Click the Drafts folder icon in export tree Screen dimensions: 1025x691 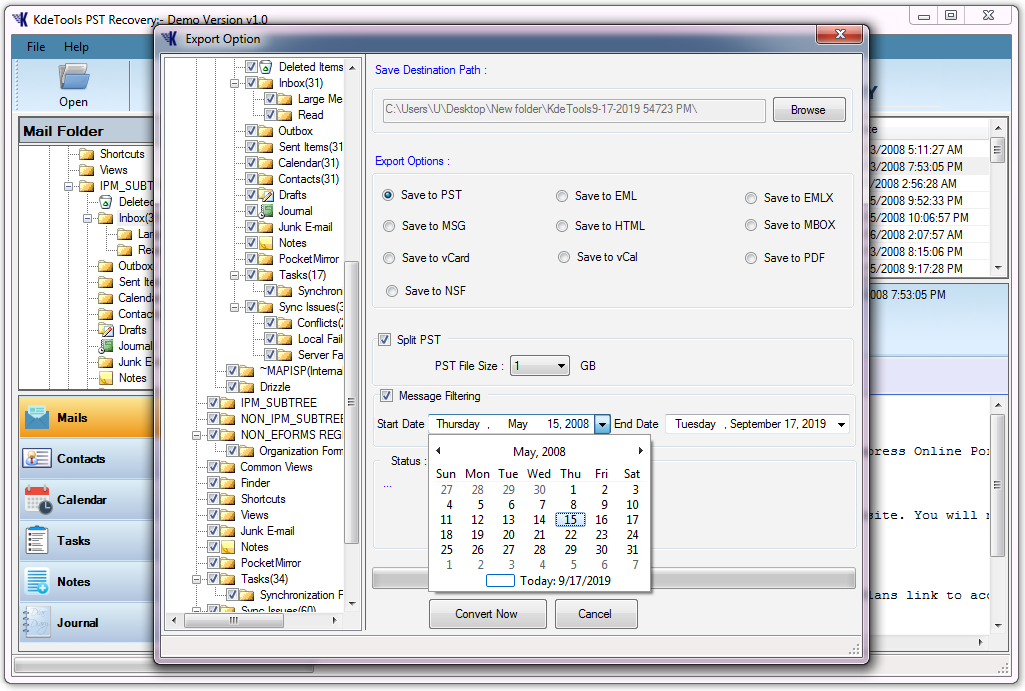(x=266, y=195)
